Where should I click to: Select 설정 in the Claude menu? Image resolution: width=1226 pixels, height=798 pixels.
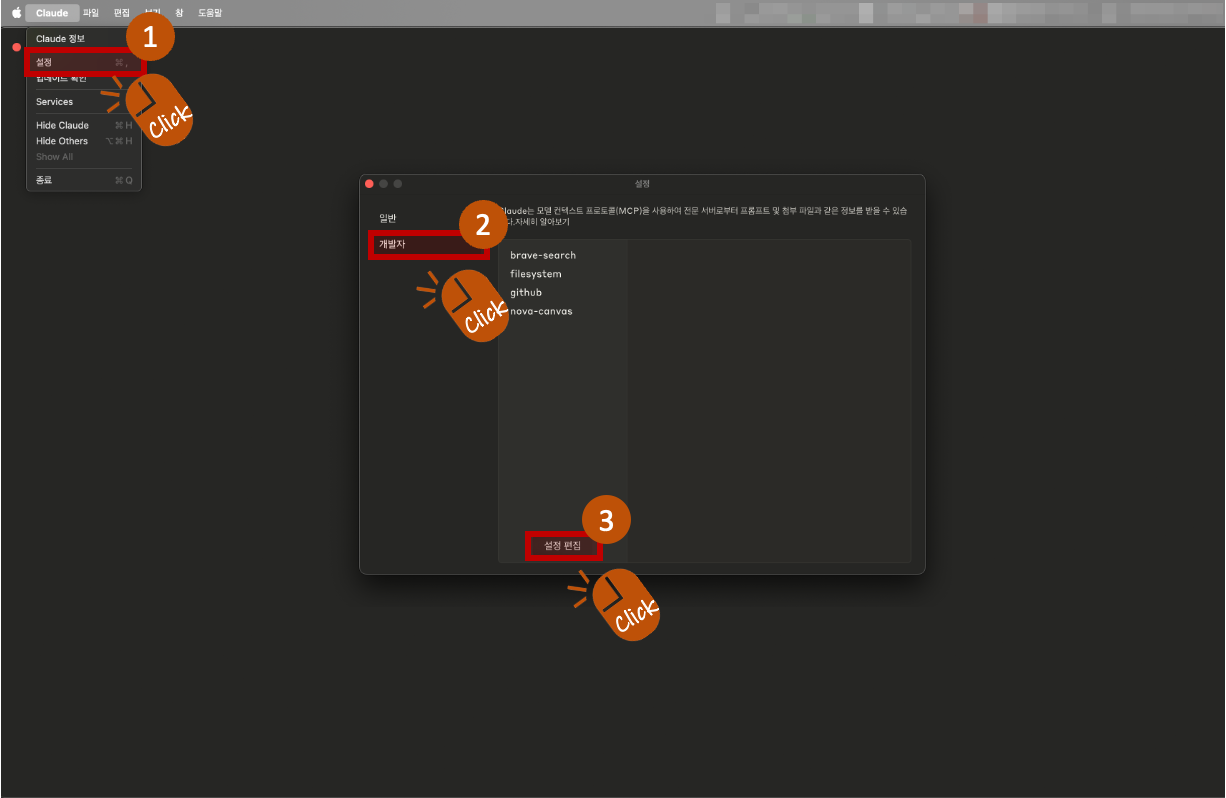(x=84, y=62)
